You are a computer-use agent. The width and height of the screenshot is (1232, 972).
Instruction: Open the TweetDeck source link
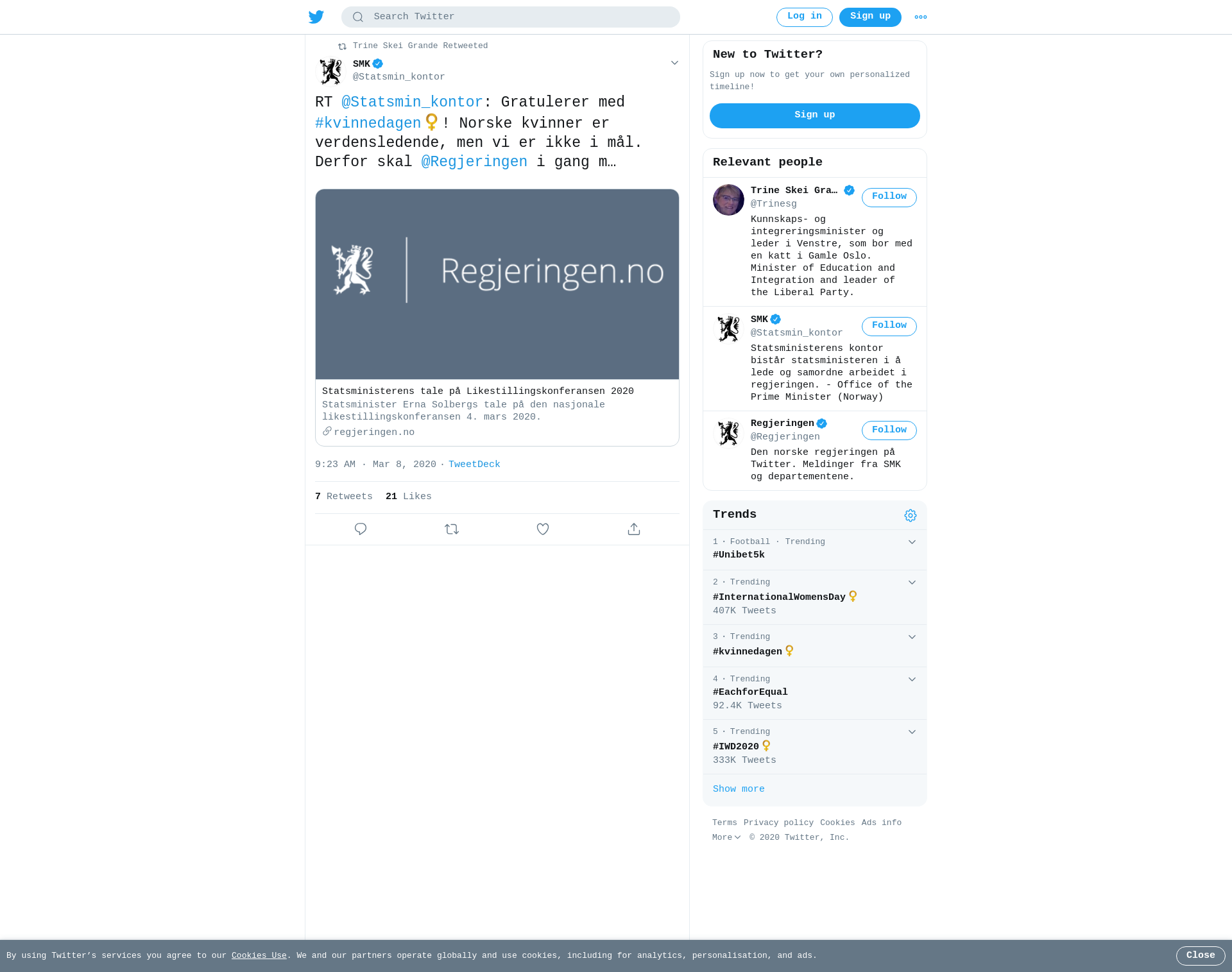474,465
